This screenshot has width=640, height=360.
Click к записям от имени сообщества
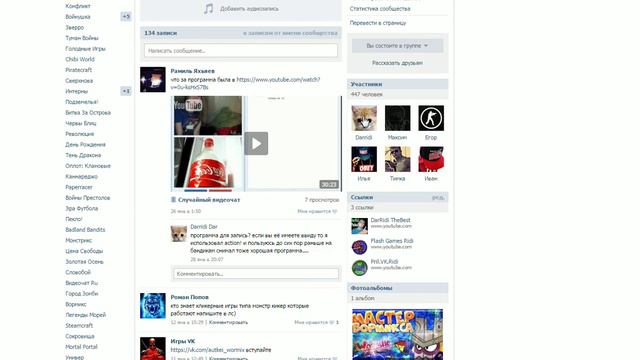coord(290,33)
